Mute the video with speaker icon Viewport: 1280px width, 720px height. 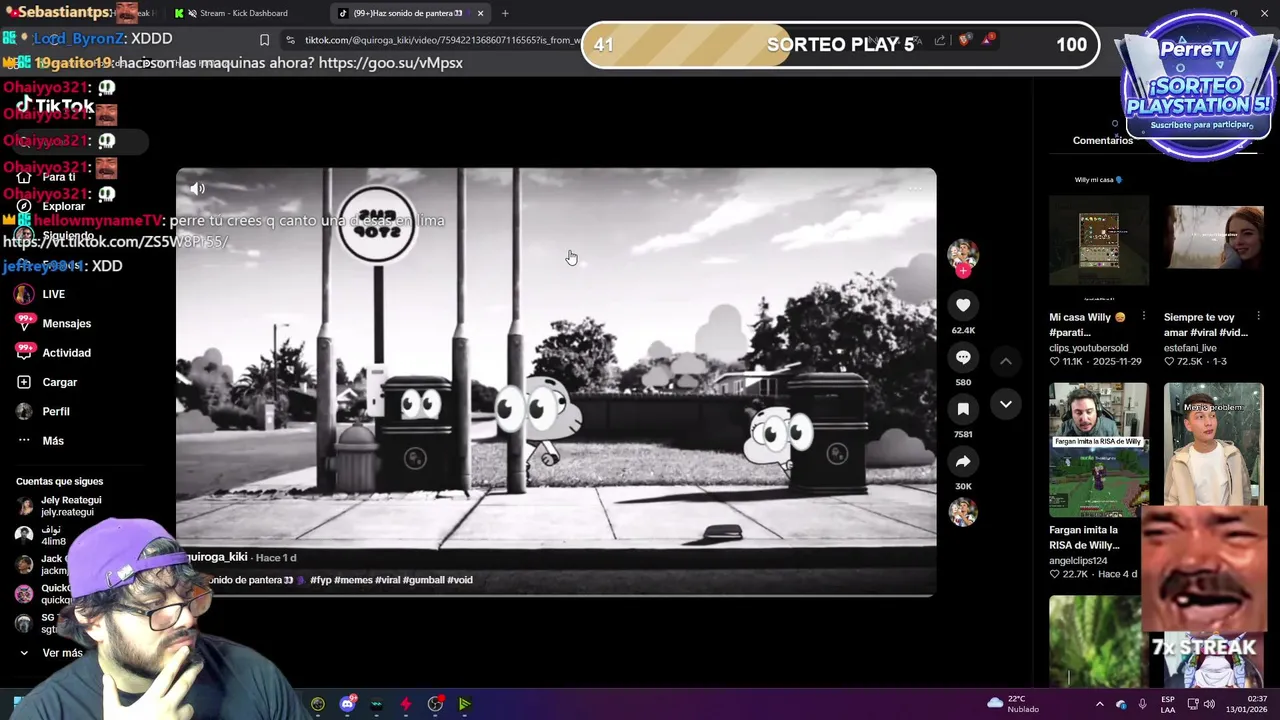click(198, 189)
